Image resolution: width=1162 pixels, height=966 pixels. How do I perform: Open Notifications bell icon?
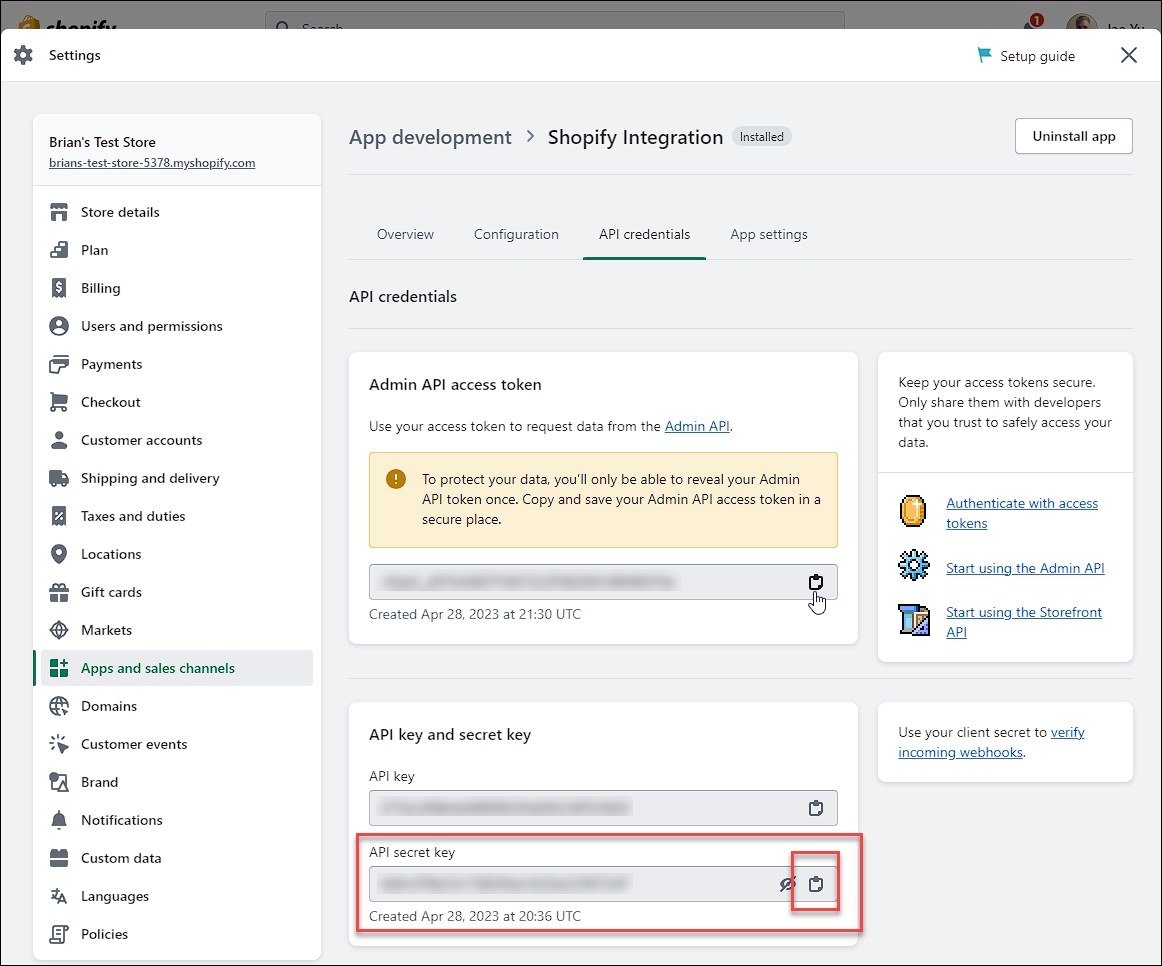(59, 820)
